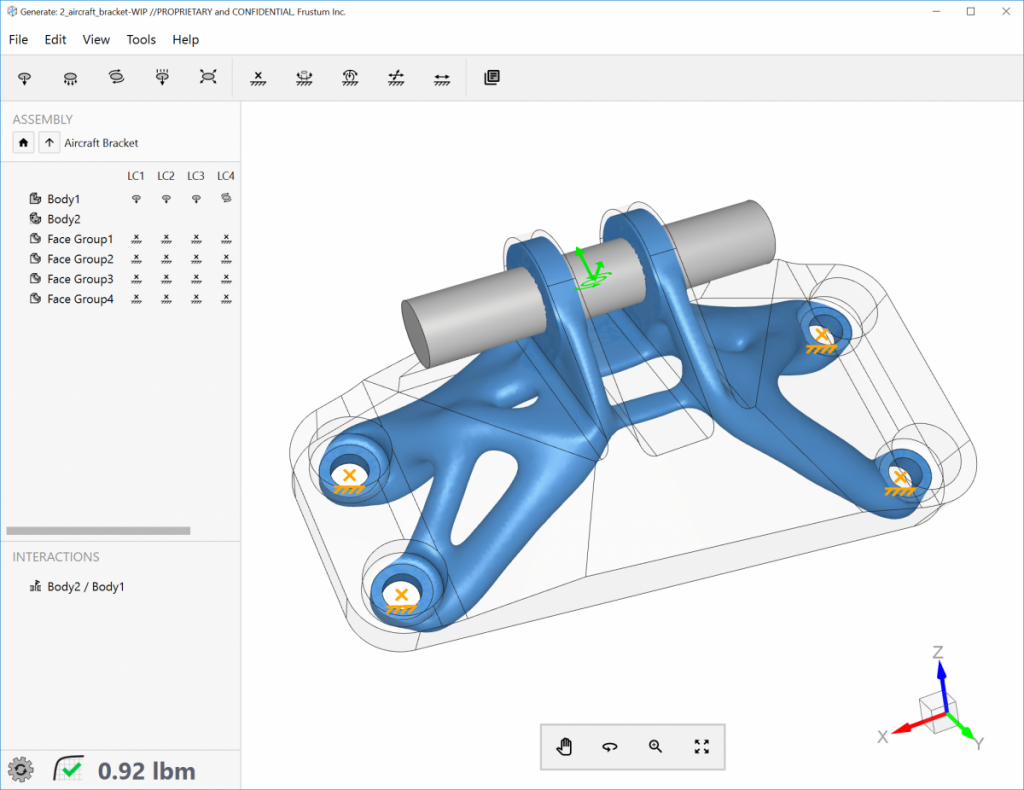1024x790 pixels.
Task: Click the horizontal scrollbar below the assembly tree
Action: 97,531
